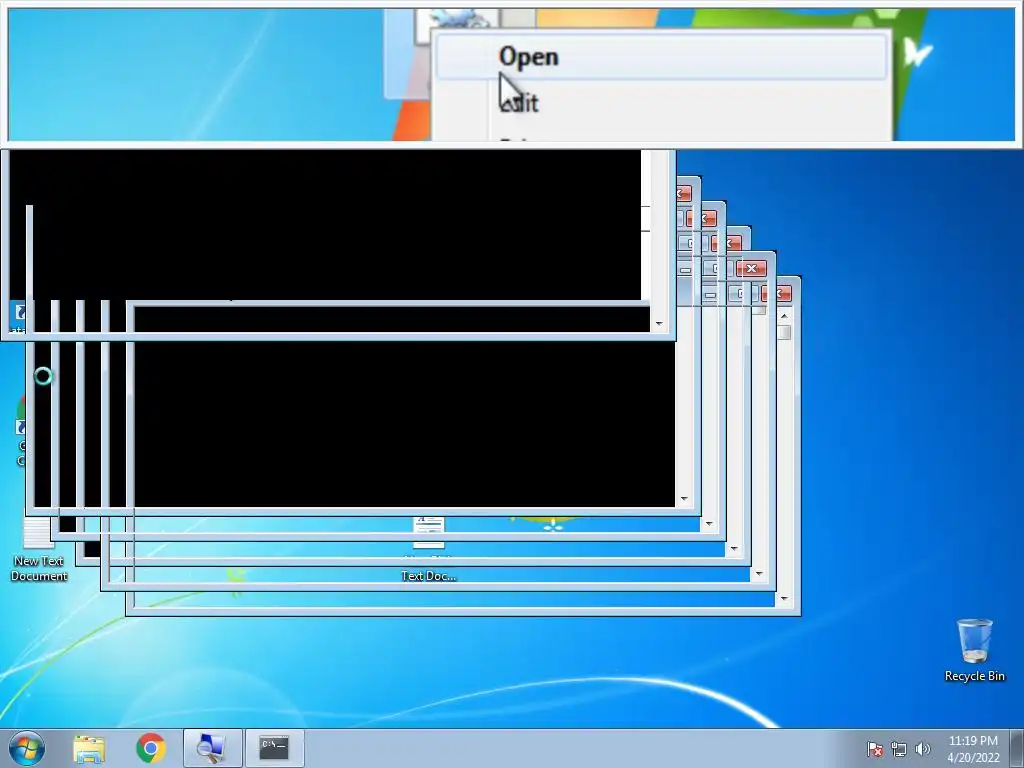The image size is (1024, 768).
Task: Launch Google Chrome from the taskbar
Action: pos(150,748)
